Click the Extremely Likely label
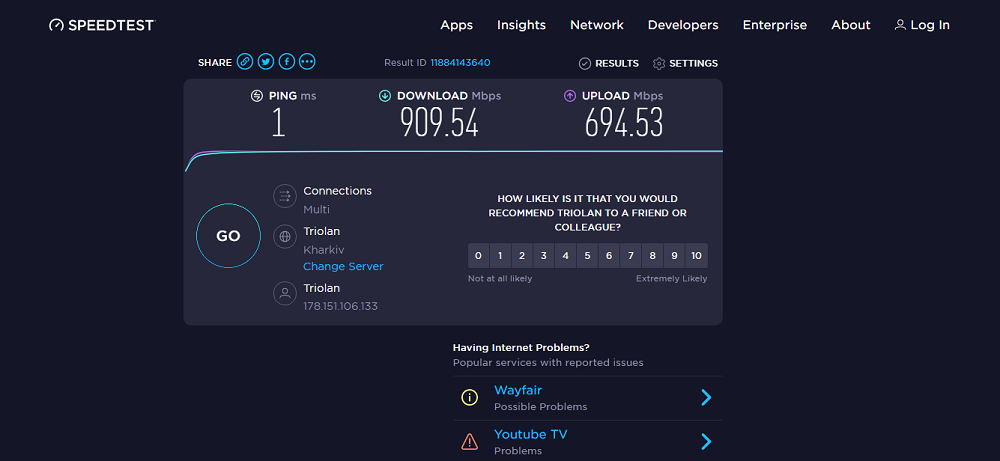The image size is (1000, 461). pyautogui.click(x=672, y=279)
